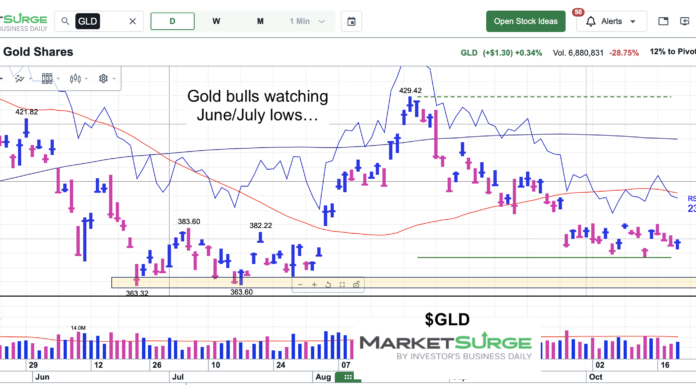Click the pop-out screen icon at top right

[x=685, y=21]
